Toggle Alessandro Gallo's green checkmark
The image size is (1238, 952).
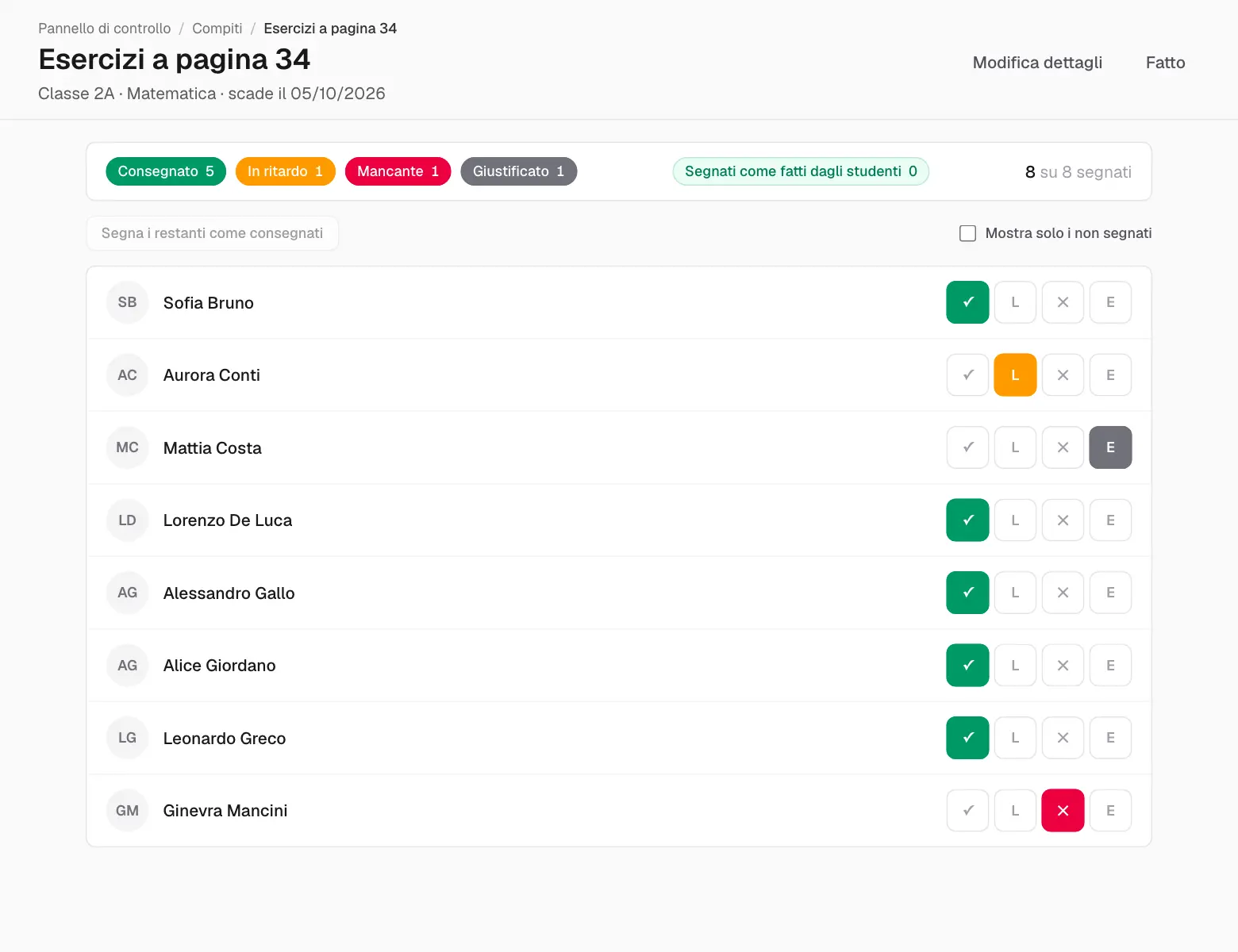point(967,593)
